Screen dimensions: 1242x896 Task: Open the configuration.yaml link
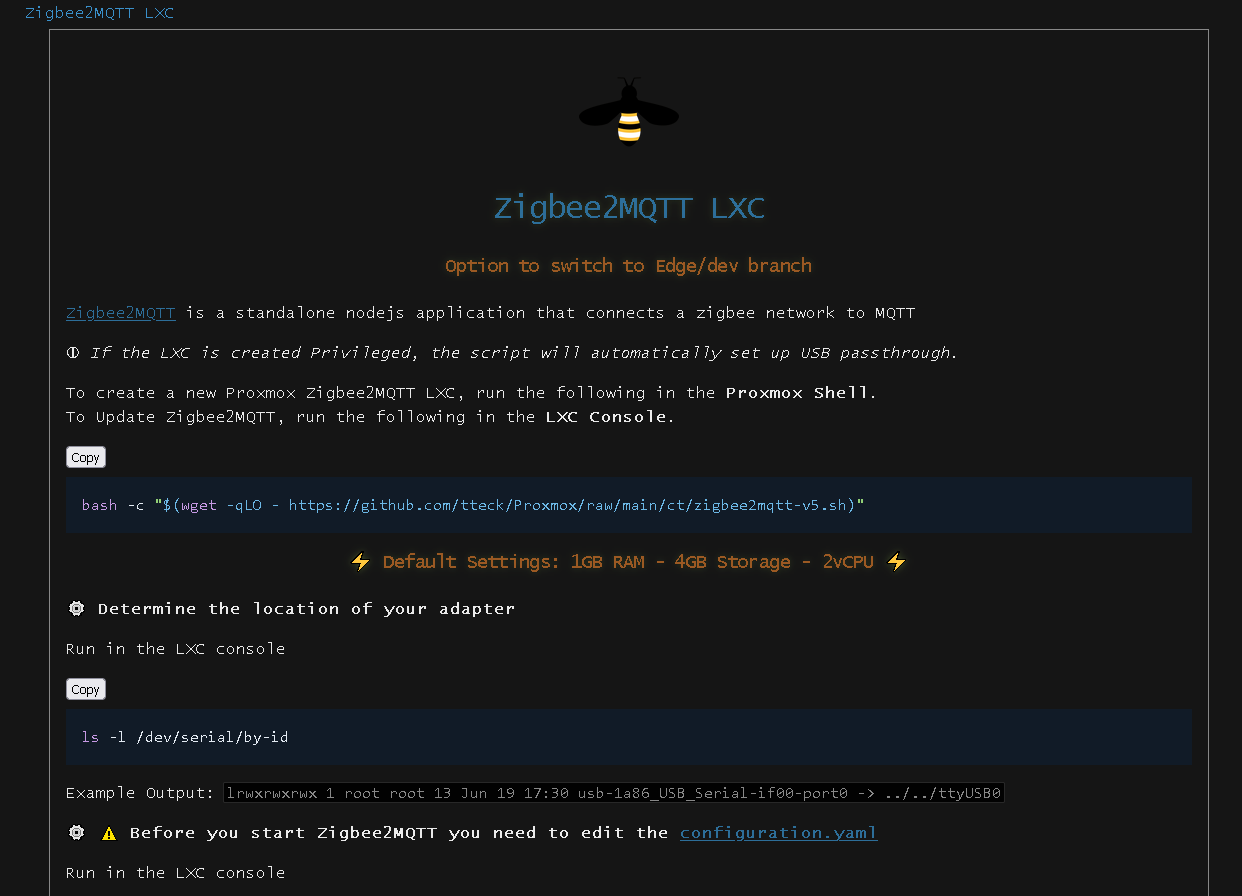(779, 833)
